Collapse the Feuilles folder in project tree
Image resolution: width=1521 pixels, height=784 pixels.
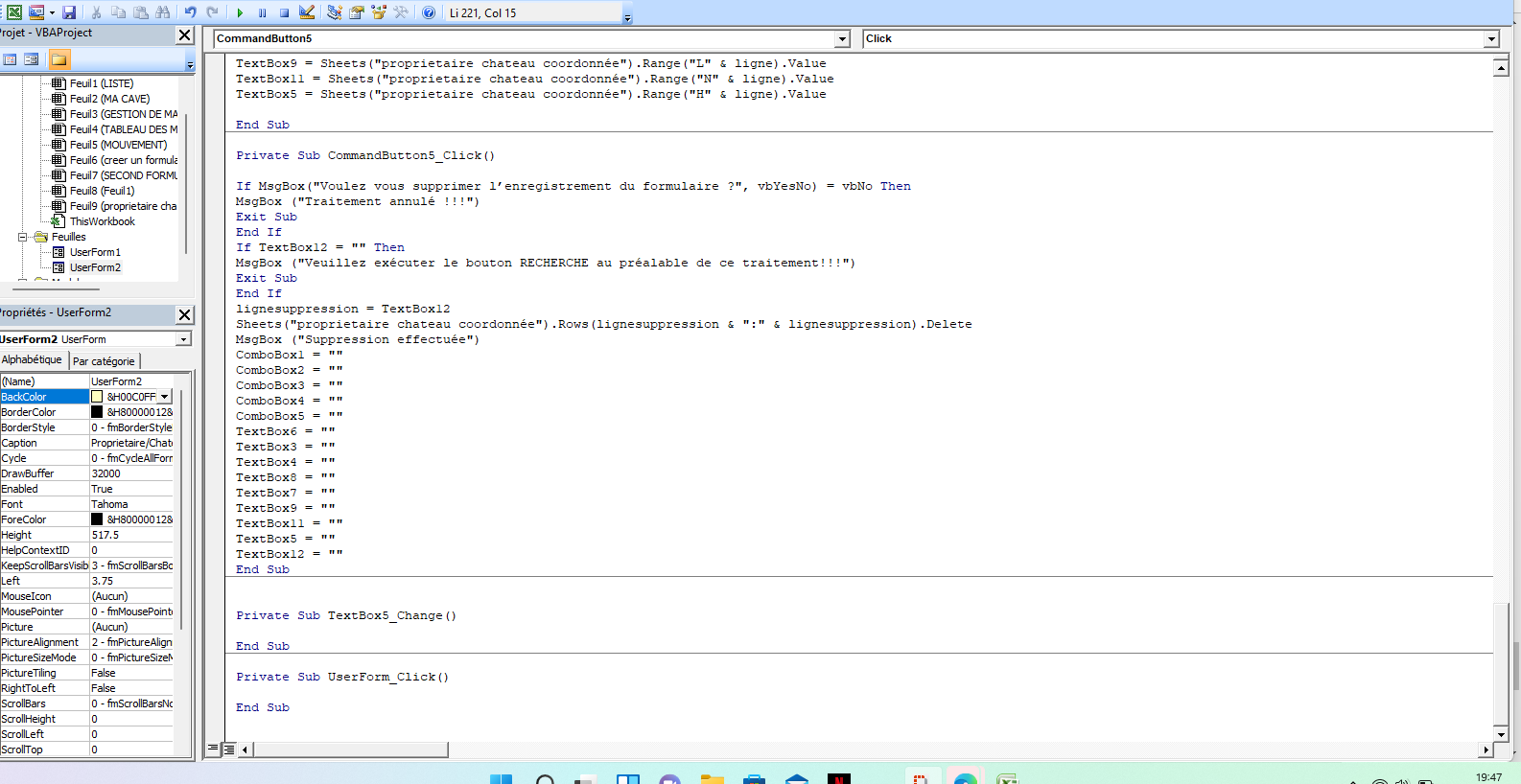(23, 237)
